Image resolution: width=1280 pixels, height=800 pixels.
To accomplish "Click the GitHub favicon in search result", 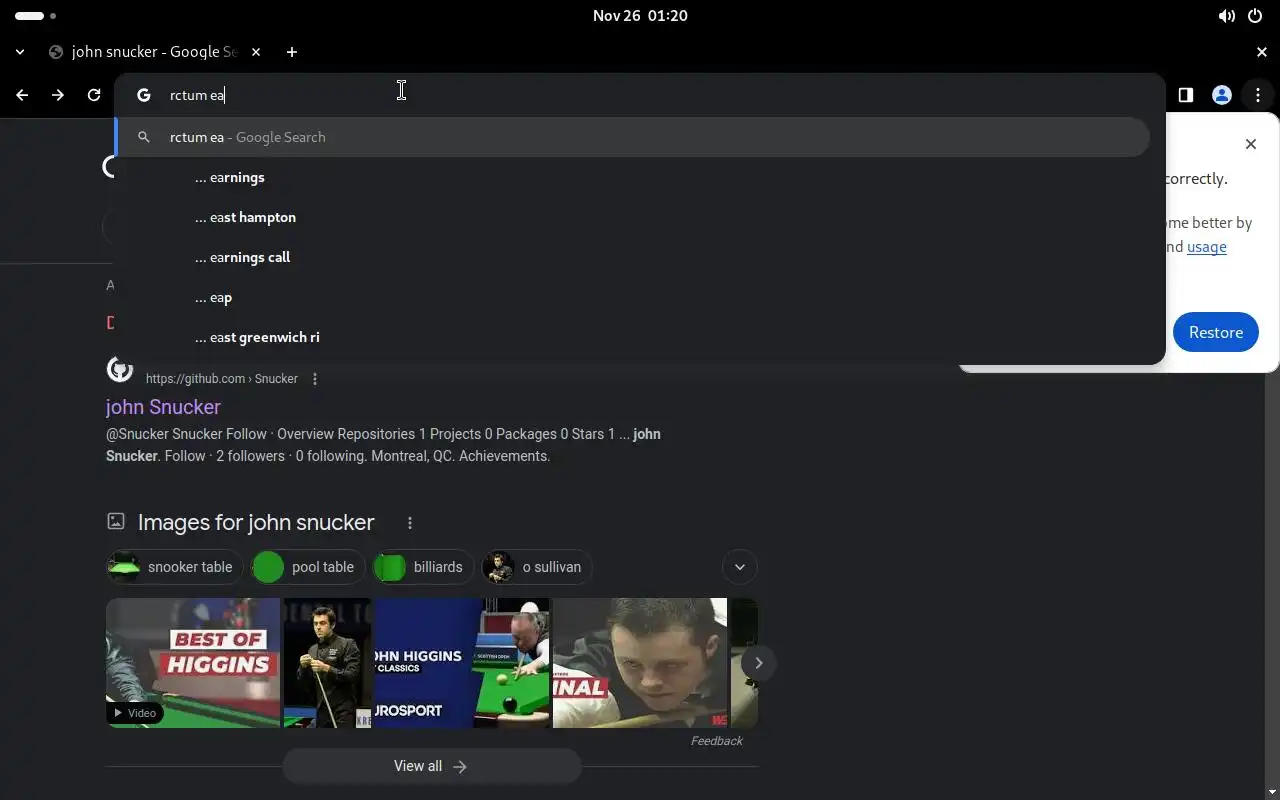I will click(120, 370).
